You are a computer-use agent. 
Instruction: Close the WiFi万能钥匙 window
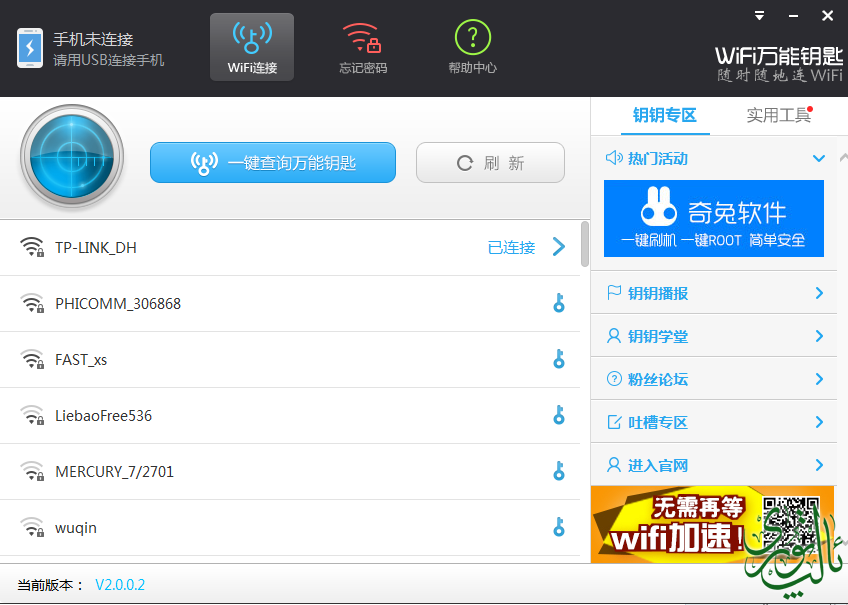827,16
